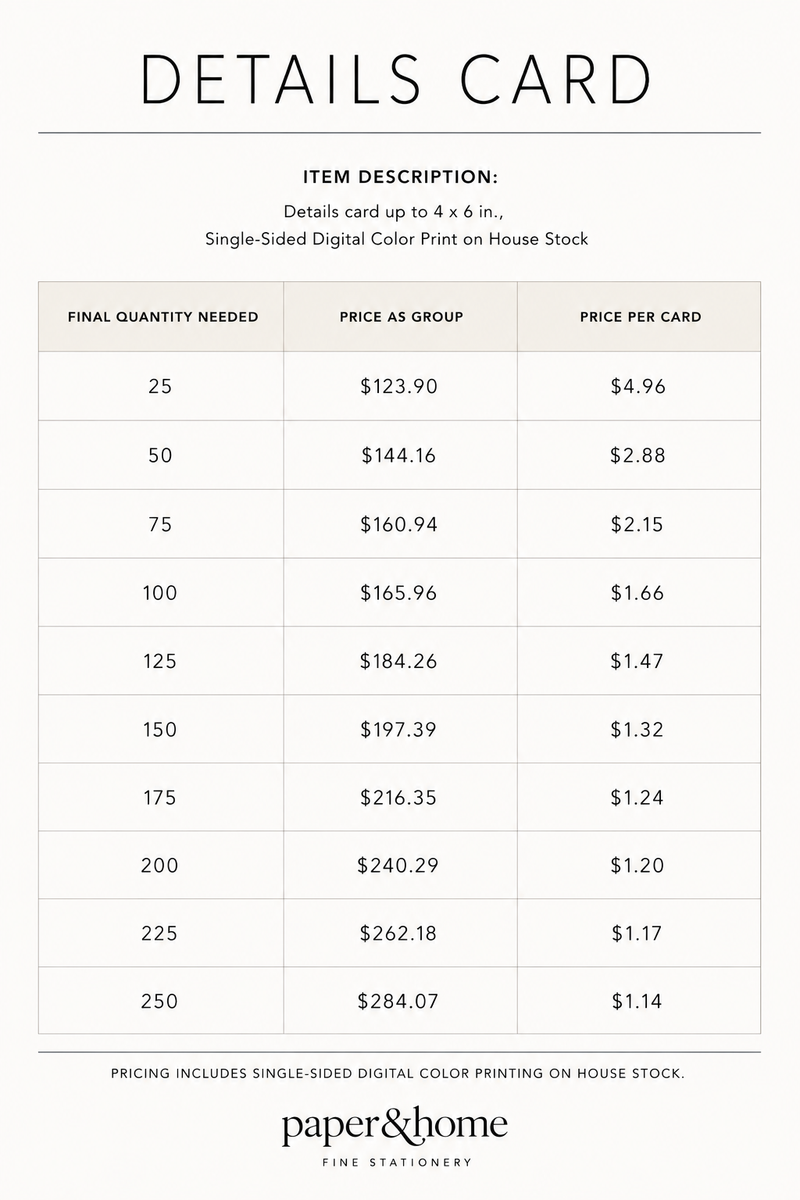Image resolution: width=800 pixels, height=1200 pixels.
Task: Select the quantity 225 cell
Action: (x=160, y=933)
